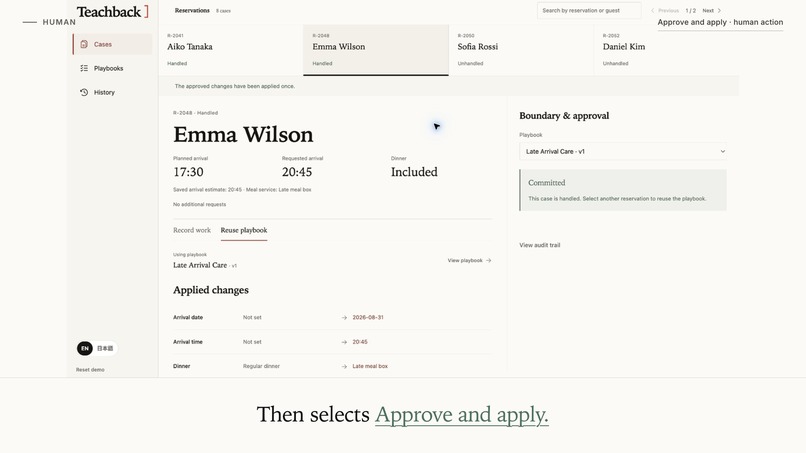806x453 pixels.
Task: Click the new arrival date 2026-08-31
Action: tap(368, 318)
